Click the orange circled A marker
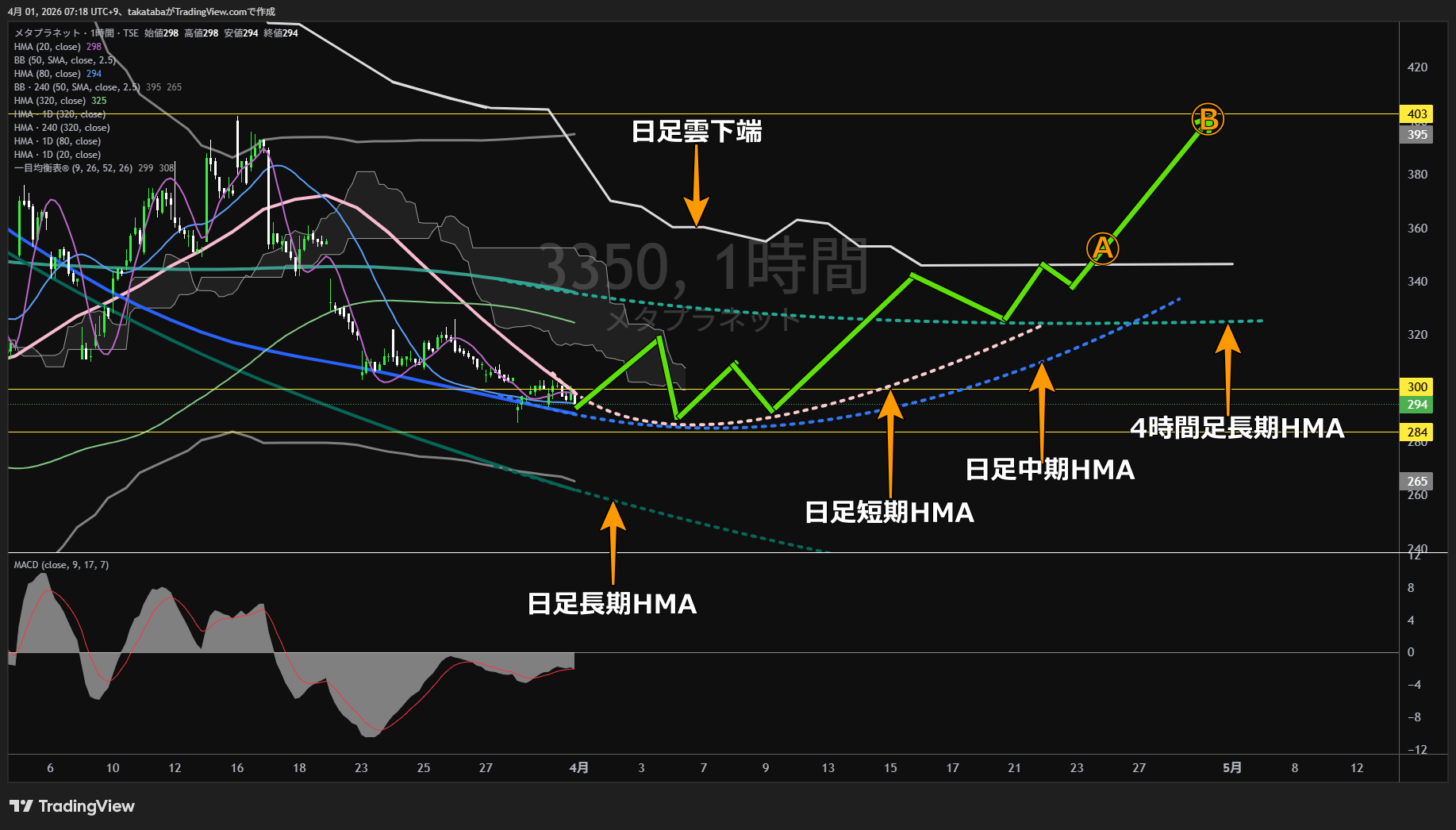The height and width of the screenshot is (830, 1456). click(1102, 249)
